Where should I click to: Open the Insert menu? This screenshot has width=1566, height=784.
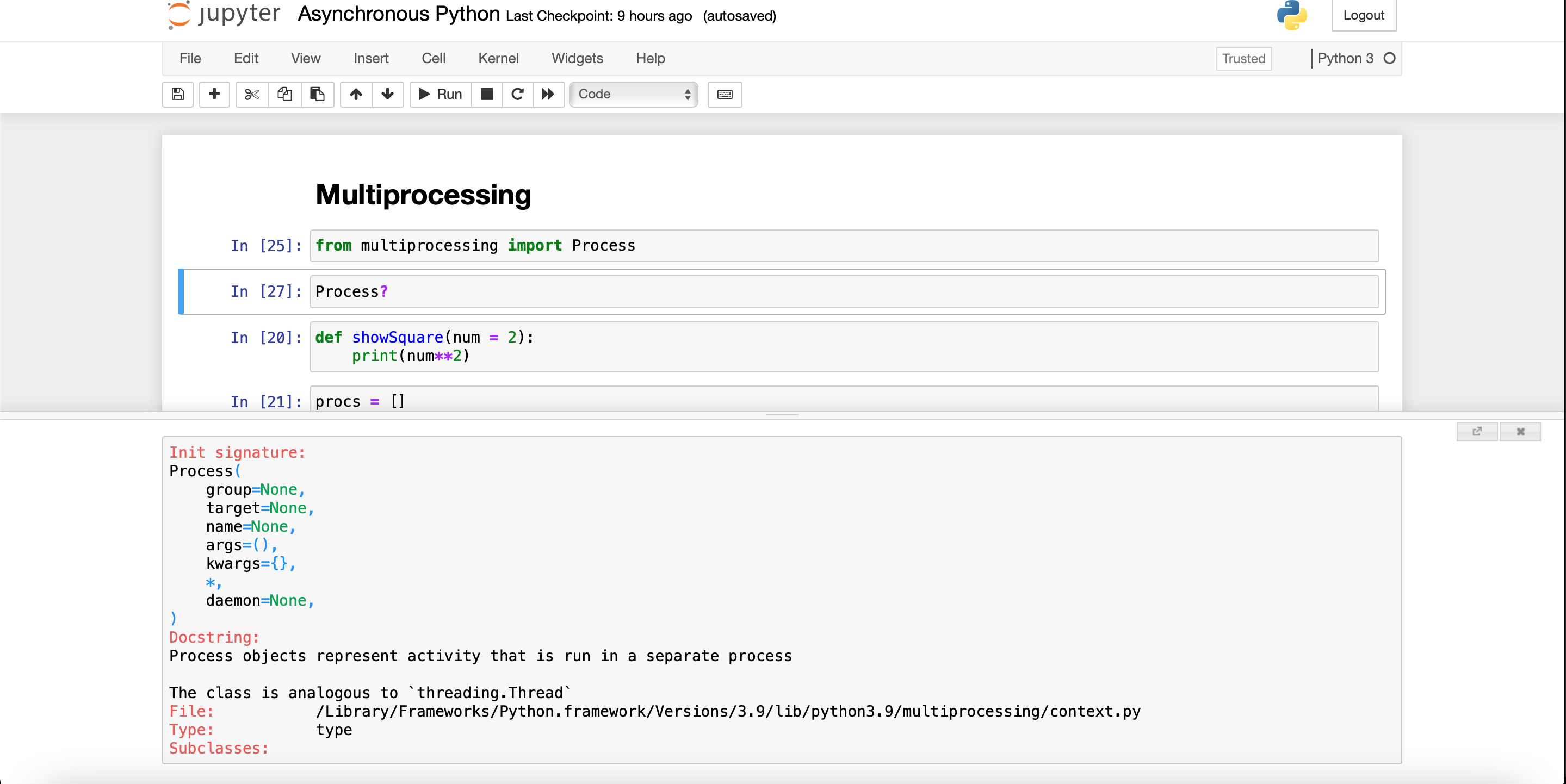pyautogui.click(x=371, y=58)
